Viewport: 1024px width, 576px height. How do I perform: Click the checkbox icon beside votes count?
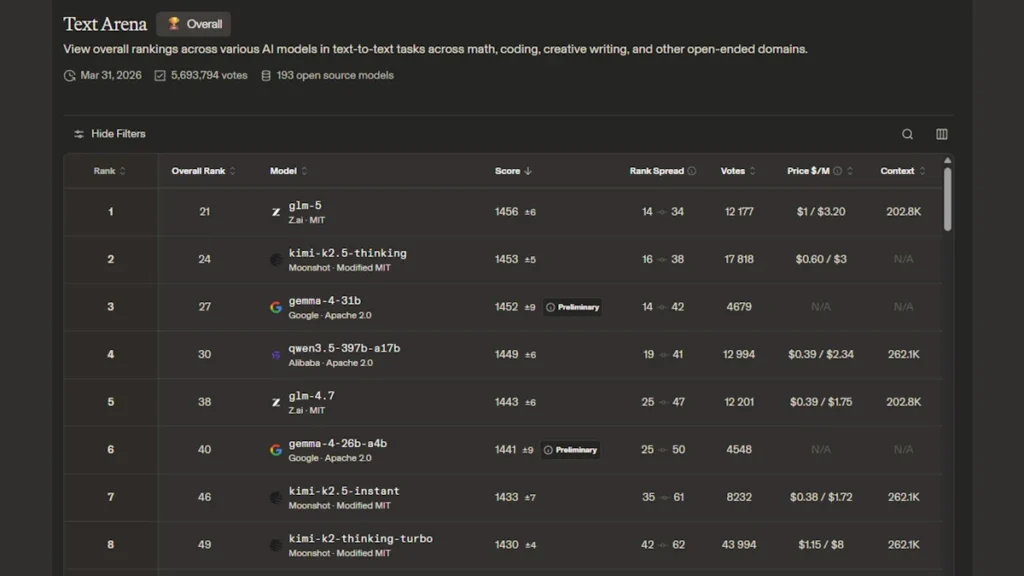tap(160, 76)
